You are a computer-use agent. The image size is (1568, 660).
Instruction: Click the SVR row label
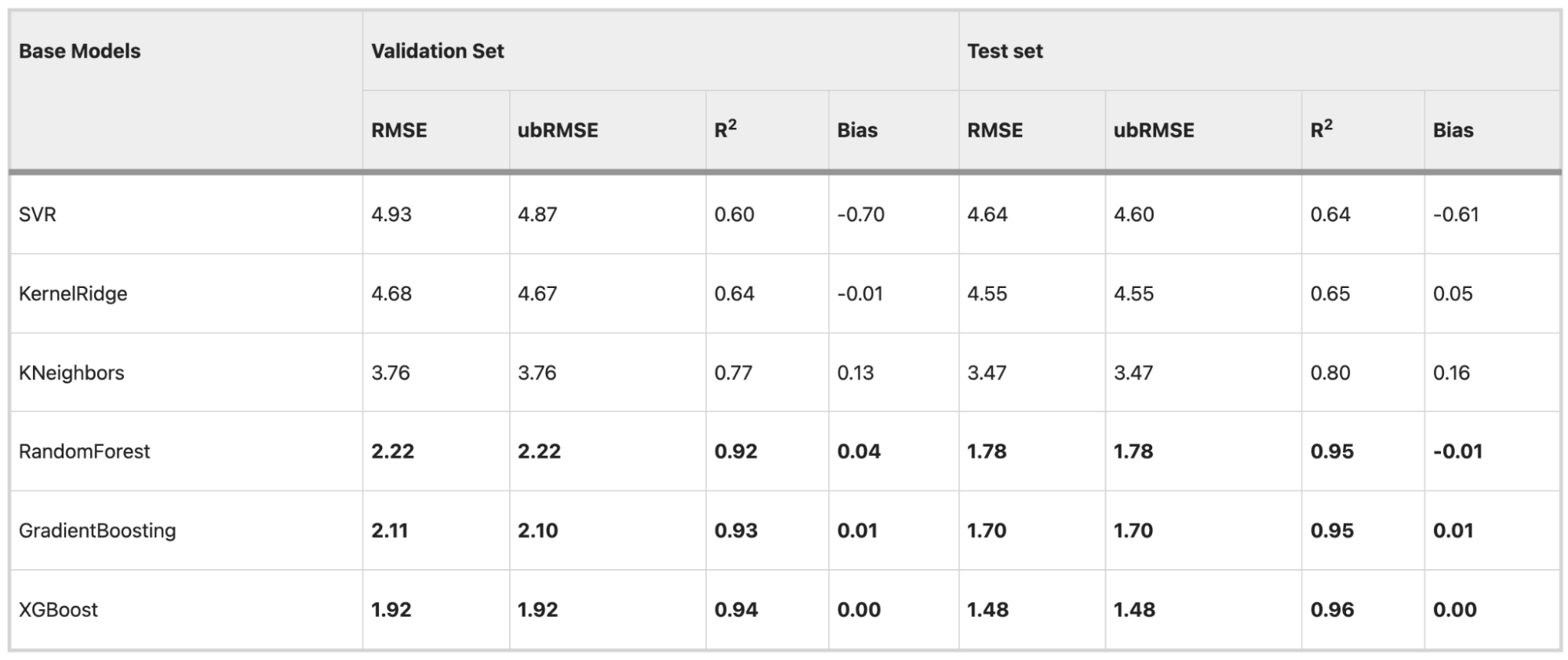coord(38,214)
